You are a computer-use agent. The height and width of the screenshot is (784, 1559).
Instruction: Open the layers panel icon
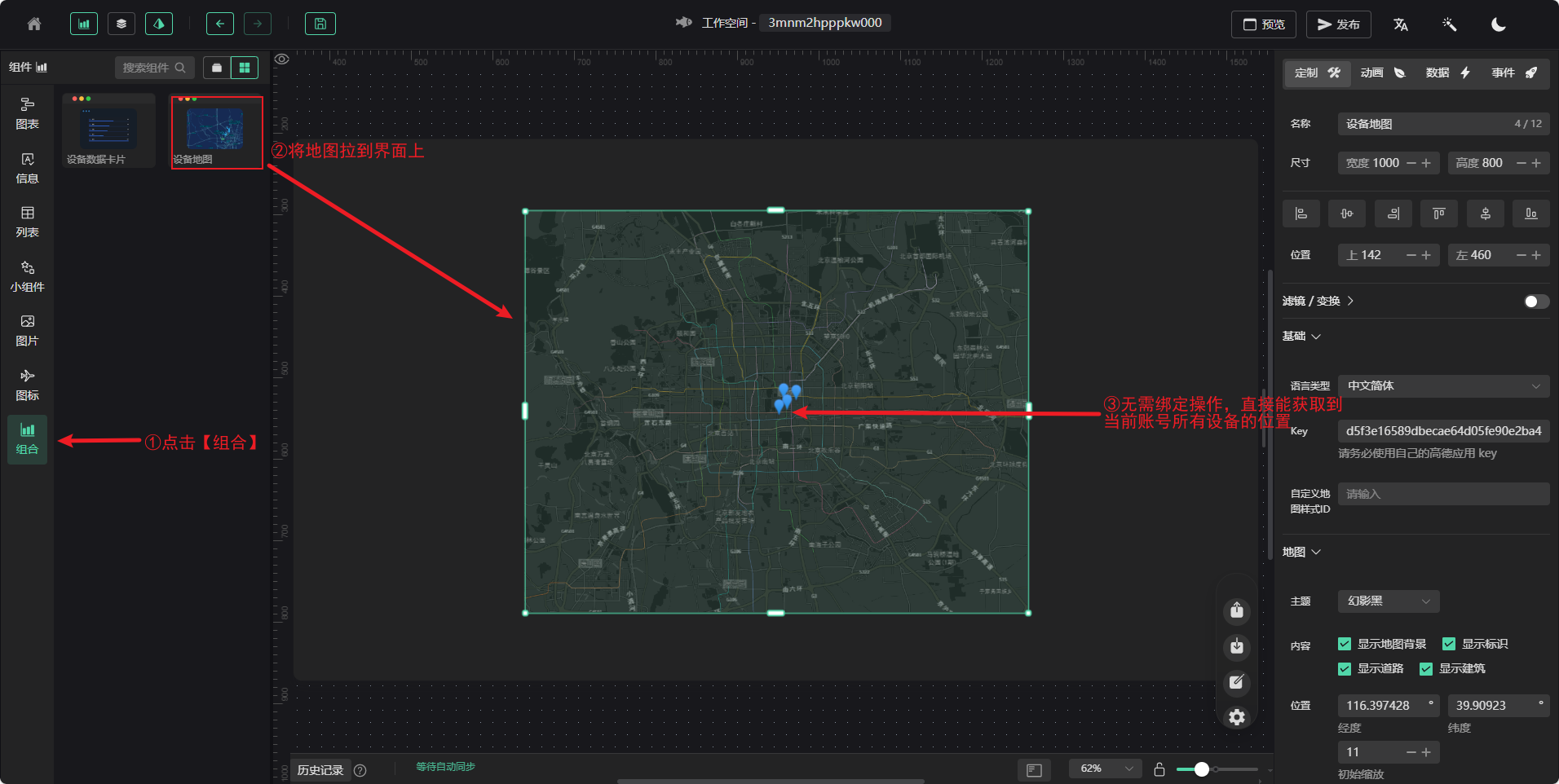[121, 24]
